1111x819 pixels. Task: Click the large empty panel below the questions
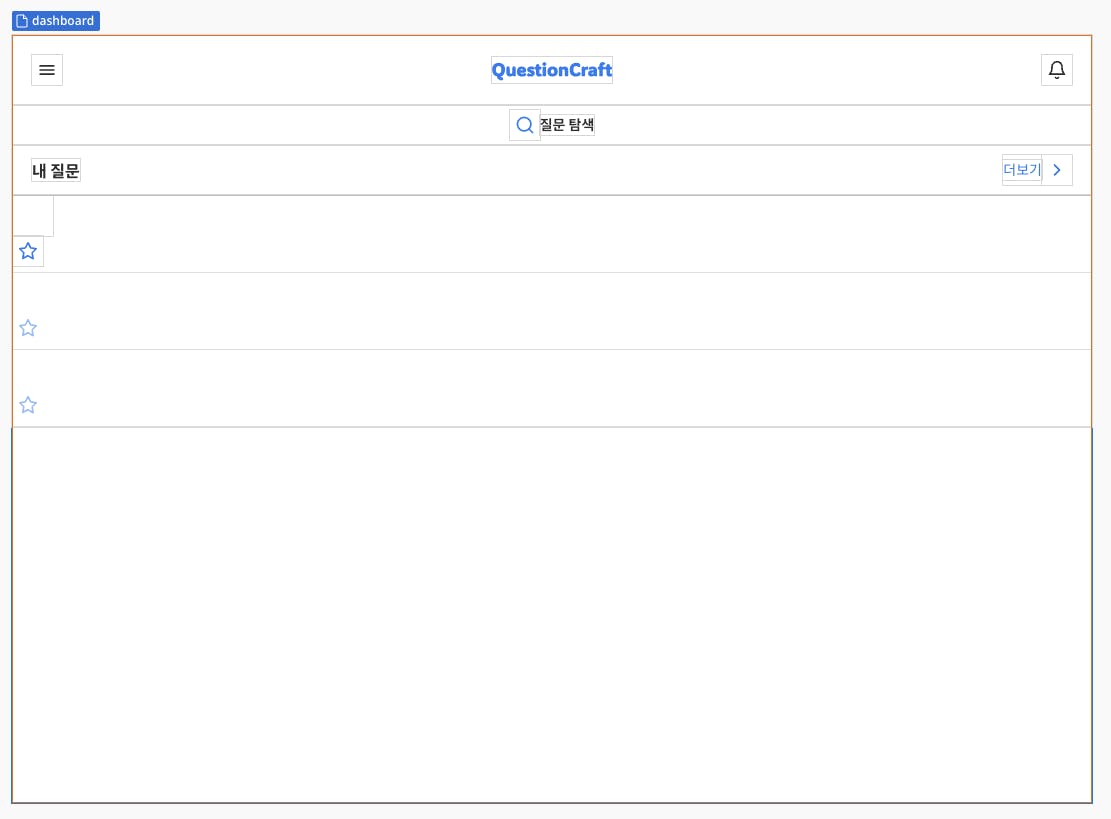(x=552, y=614)
